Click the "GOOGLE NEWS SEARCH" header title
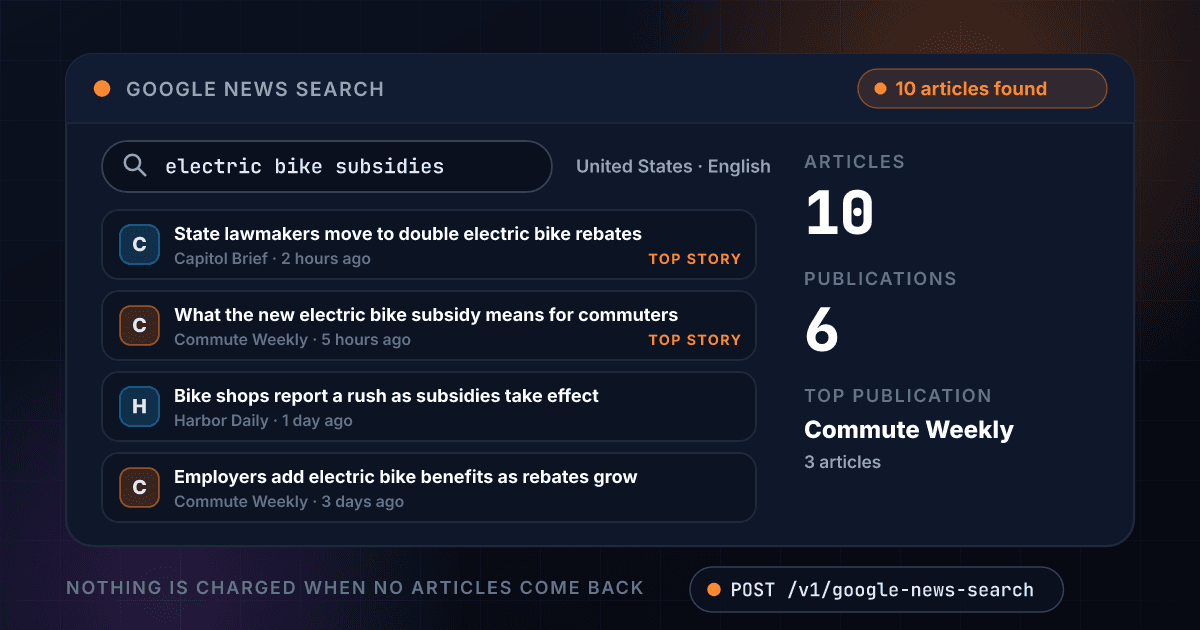 tap(255, 89)
